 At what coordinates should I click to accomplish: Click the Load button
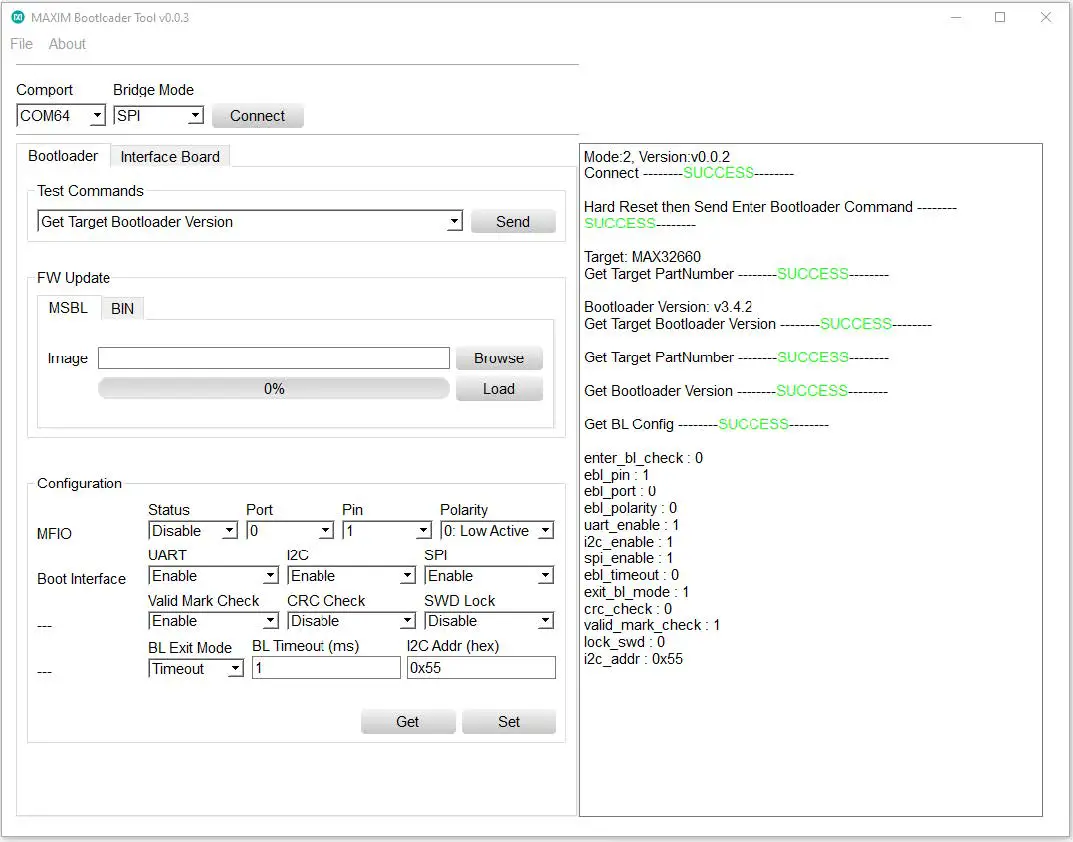(x=498, y=389)
